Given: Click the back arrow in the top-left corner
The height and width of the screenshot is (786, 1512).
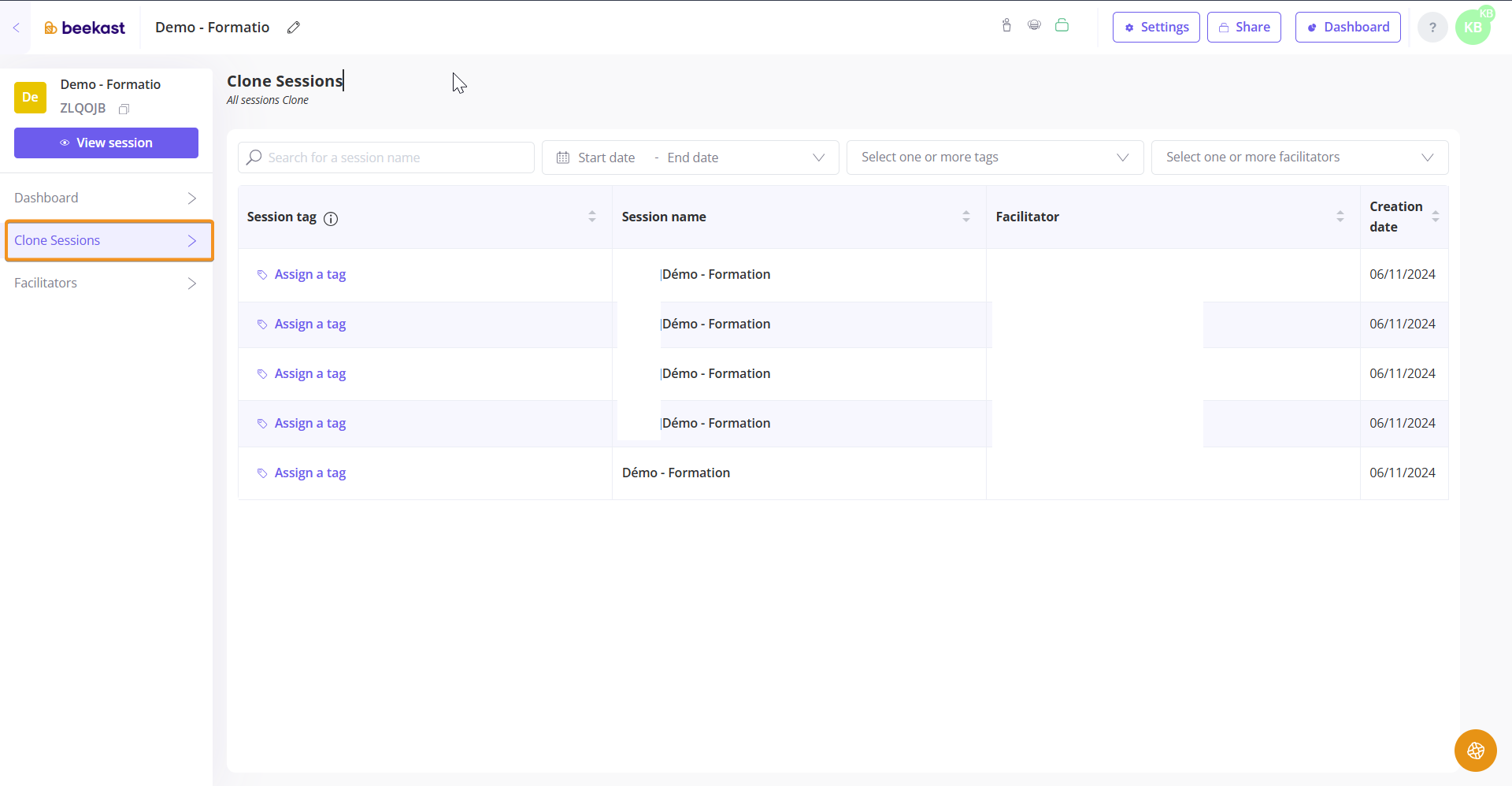Looking at the screenshot, I should tap(16, 28).
